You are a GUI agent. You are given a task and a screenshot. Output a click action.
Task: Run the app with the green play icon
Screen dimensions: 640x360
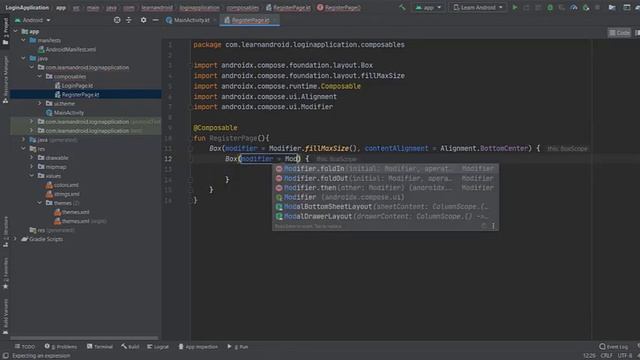515,7
